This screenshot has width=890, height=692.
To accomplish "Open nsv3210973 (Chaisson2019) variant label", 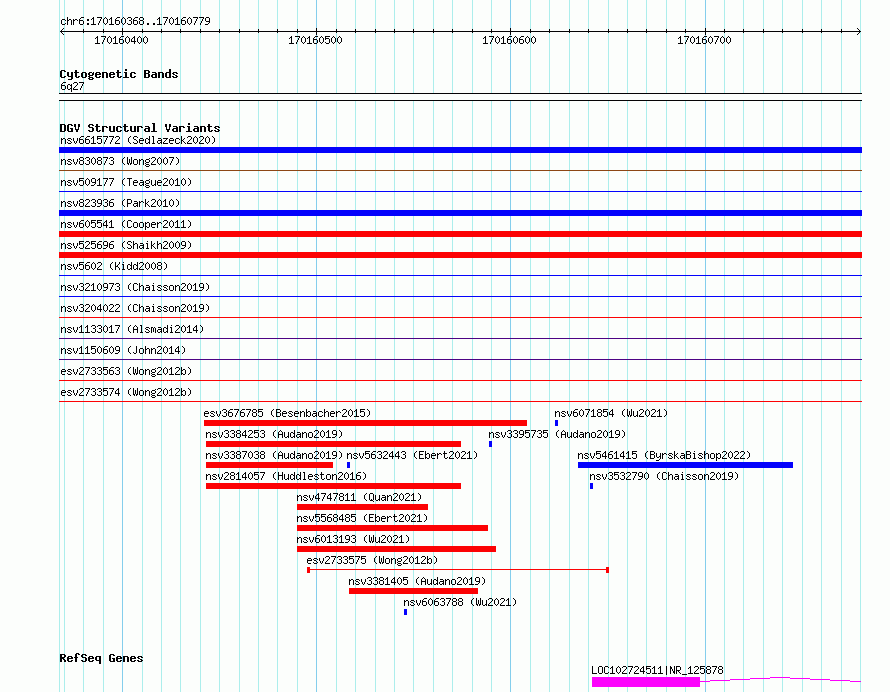I will [x=135, y=287].
